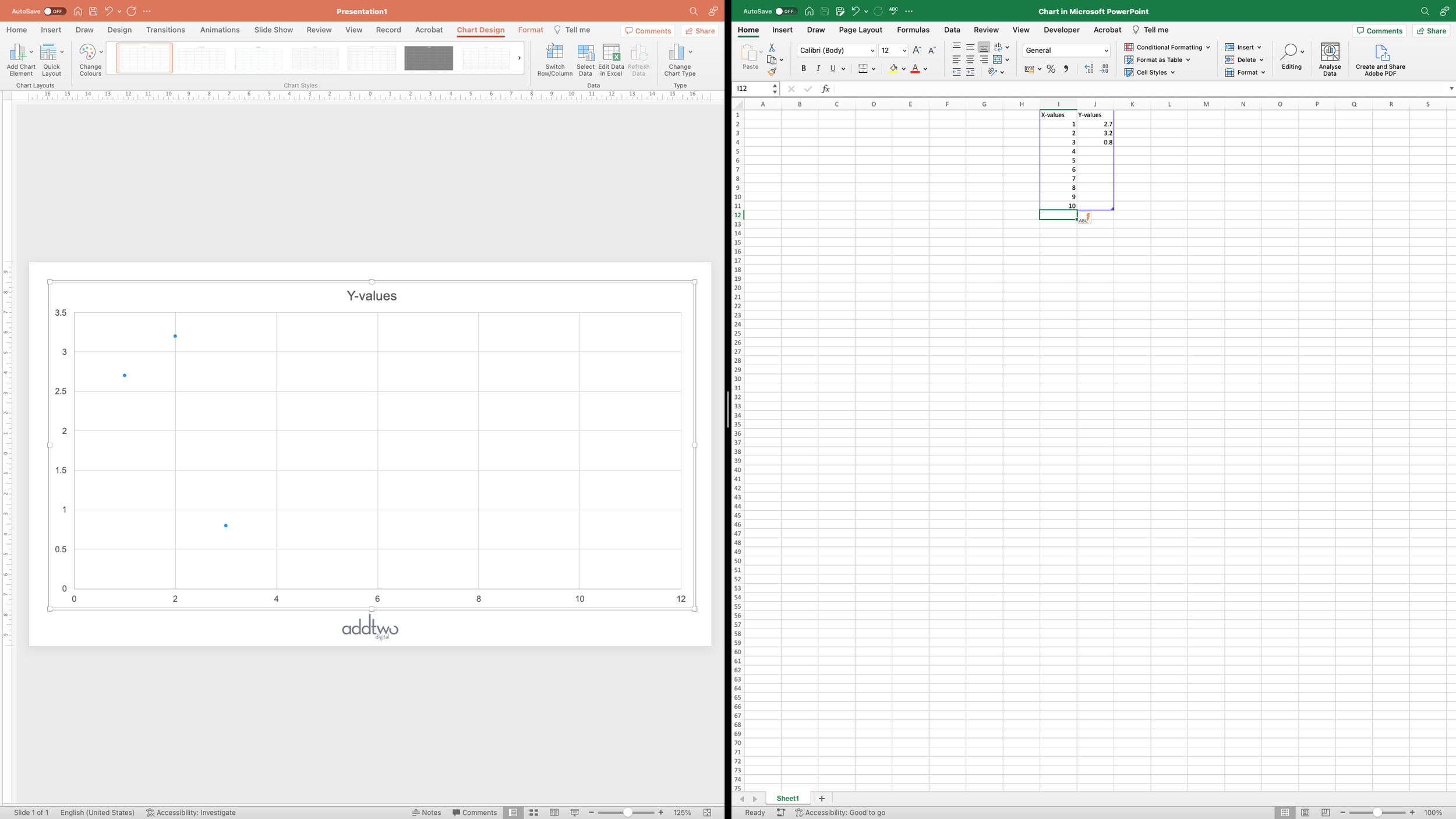Image resolution: width=1456 pixels, height=819 pixels.
Task: Click Create and Share Adobe PDF
Action: [x=1380, y=59]
